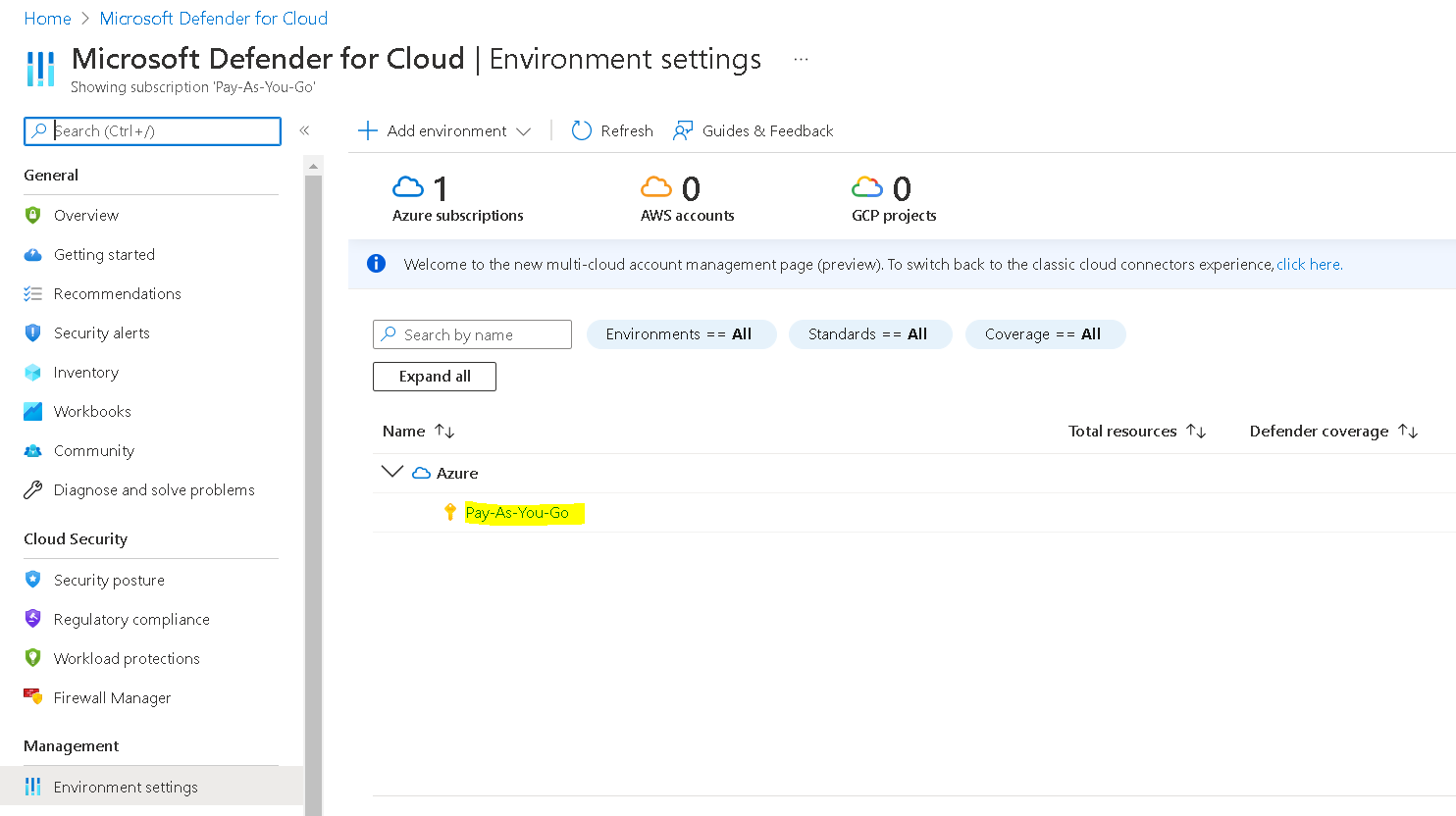This screenshot has height=816, width=1456.
Task: Click the Refresh button label
Action: coord(627,130)
